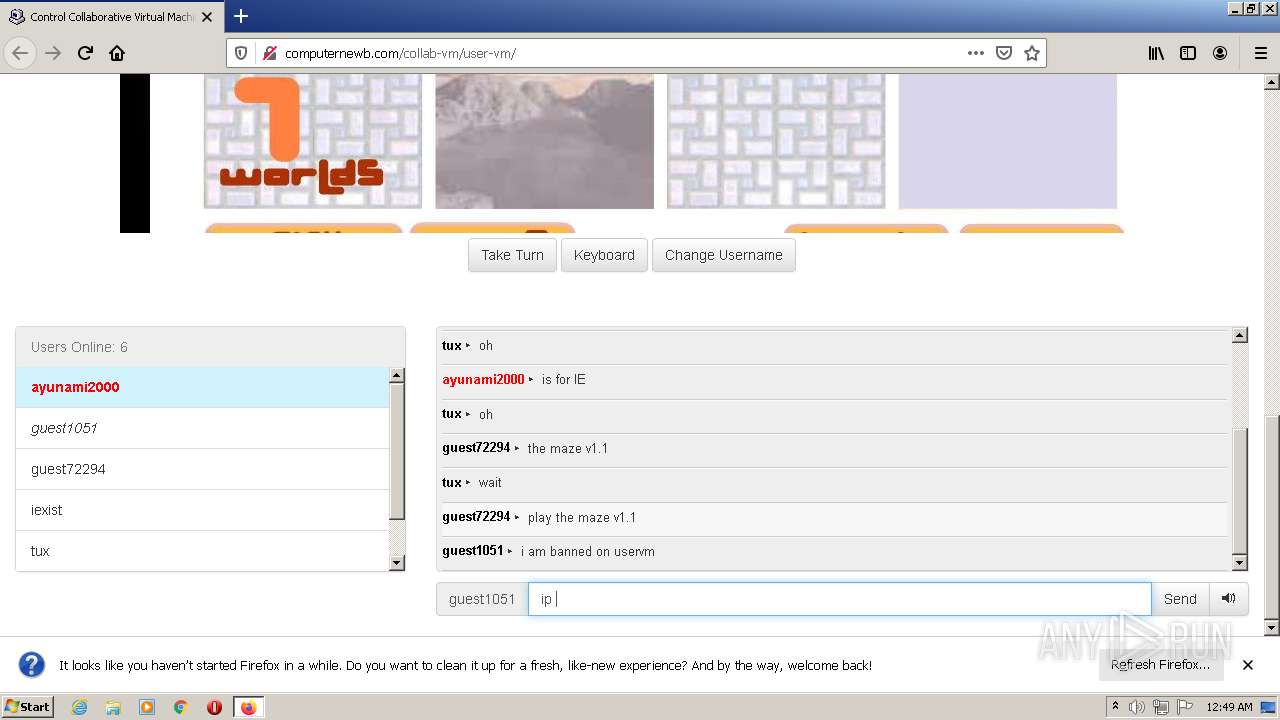Image resolution: width=1280 pixels, height=720 pixels.
Task: Open a new tab with the plus button
Action: pyautogui.click(x=241, y=16)
